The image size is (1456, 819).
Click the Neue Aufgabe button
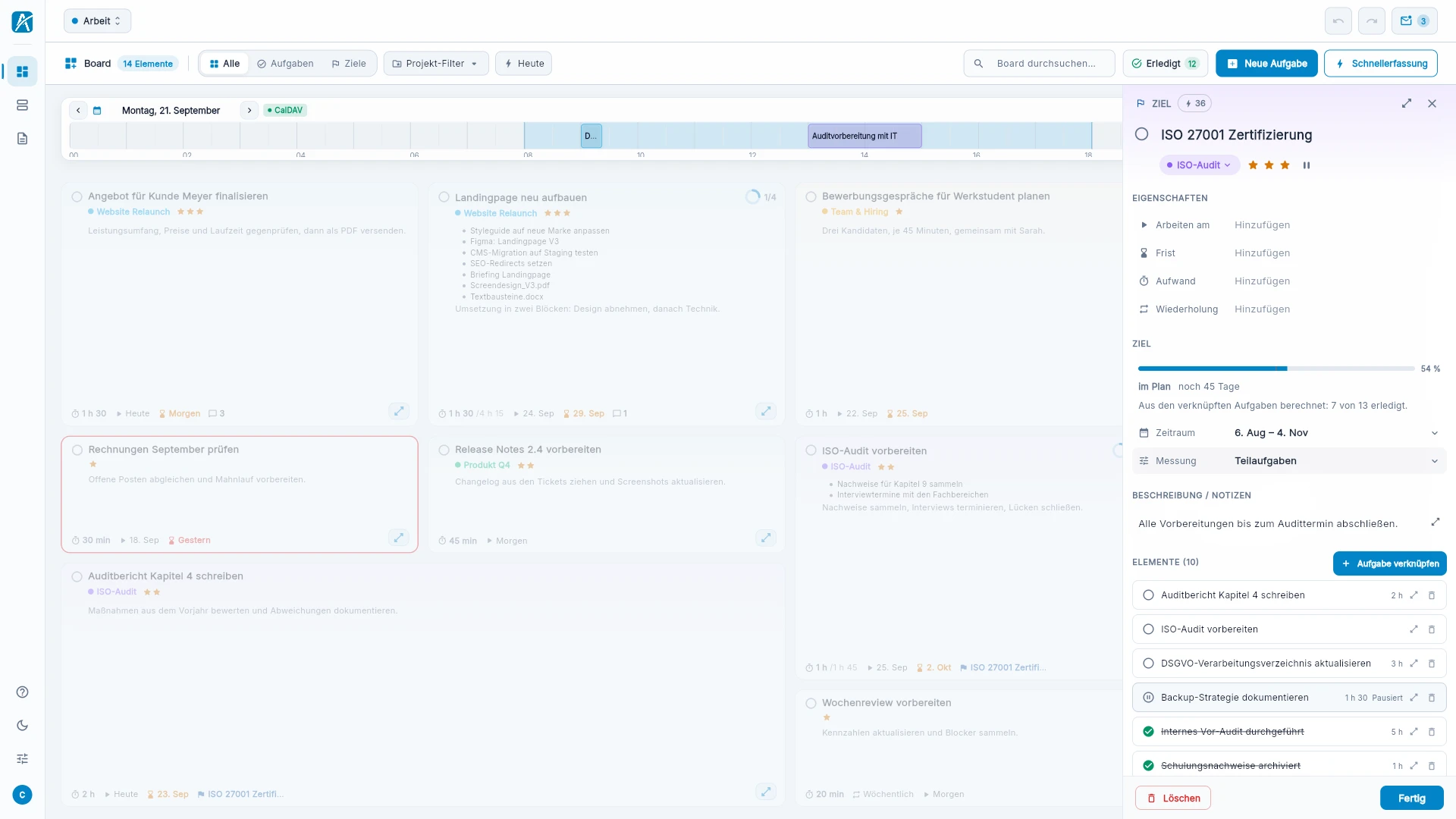1266,64
